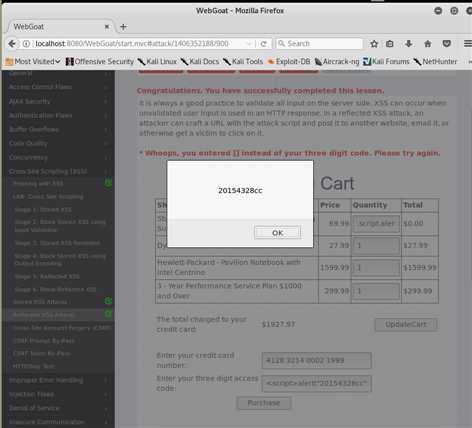Click the magnifier icon in the search box
Screen dimensions: 472x428
(282, 44)
